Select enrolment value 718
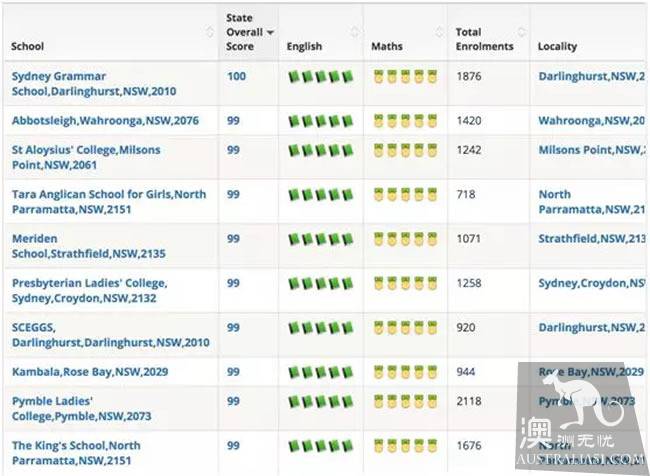650x476 pixels. coord(466,194)
